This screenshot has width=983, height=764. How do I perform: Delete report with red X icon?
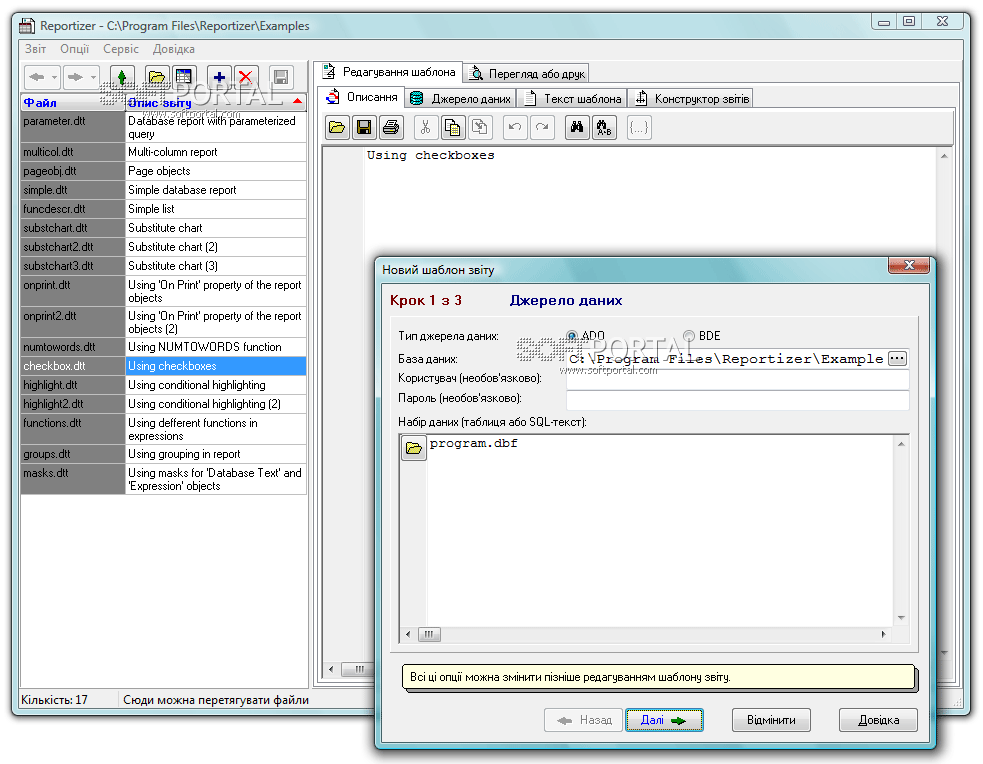(246, 77)
